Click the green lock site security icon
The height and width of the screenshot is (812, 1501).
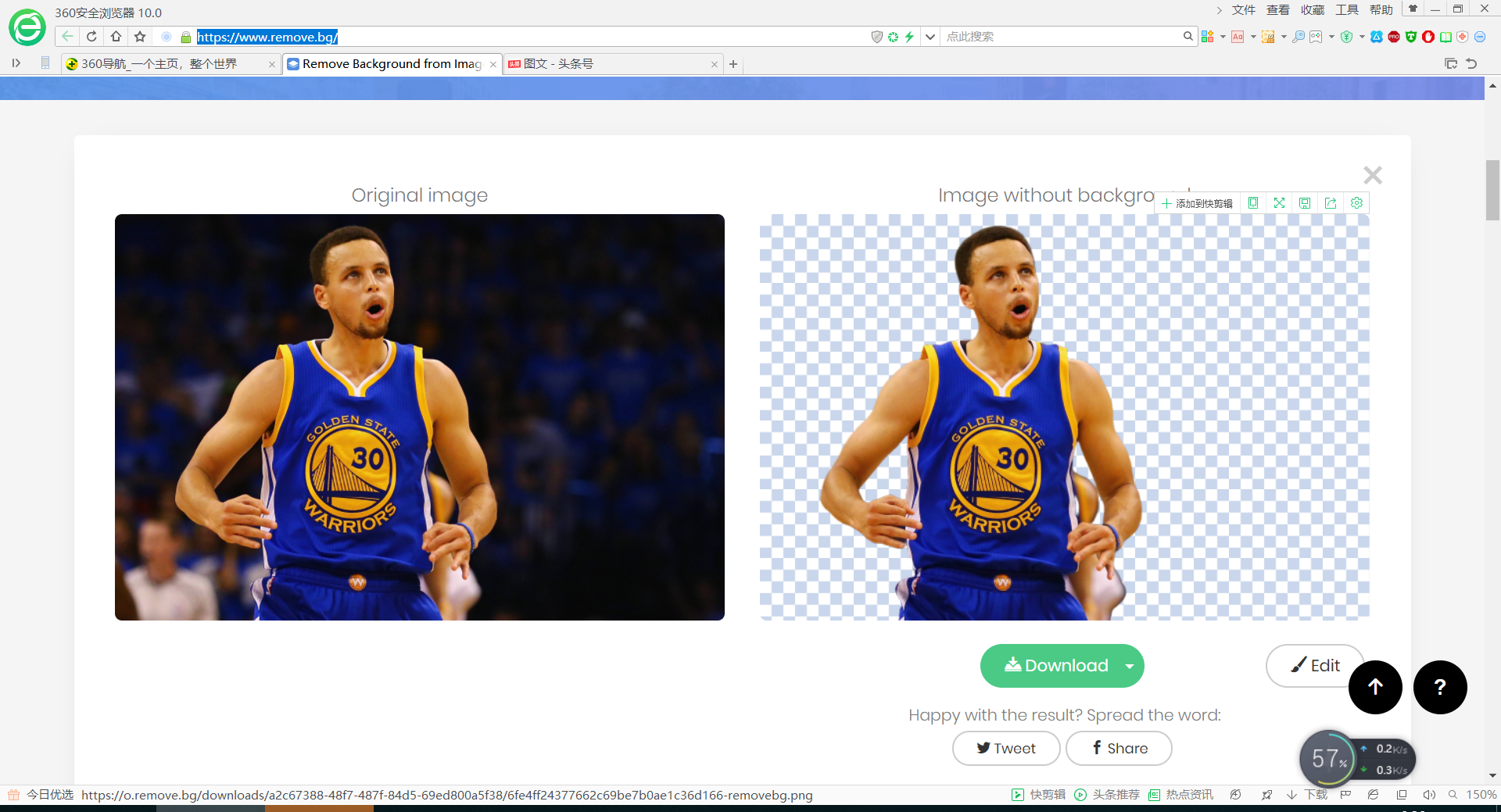pos(186,37)
